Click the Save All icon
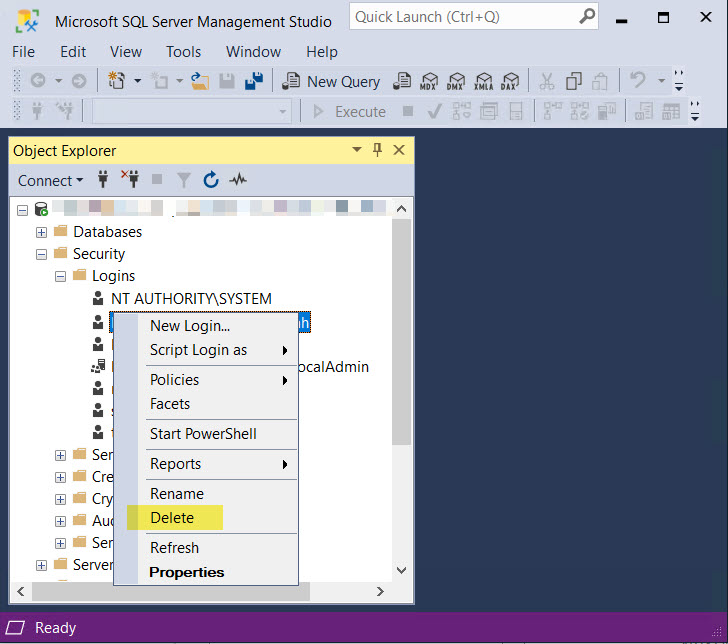This screenshot has width=728, height=644. coord(254,81)
